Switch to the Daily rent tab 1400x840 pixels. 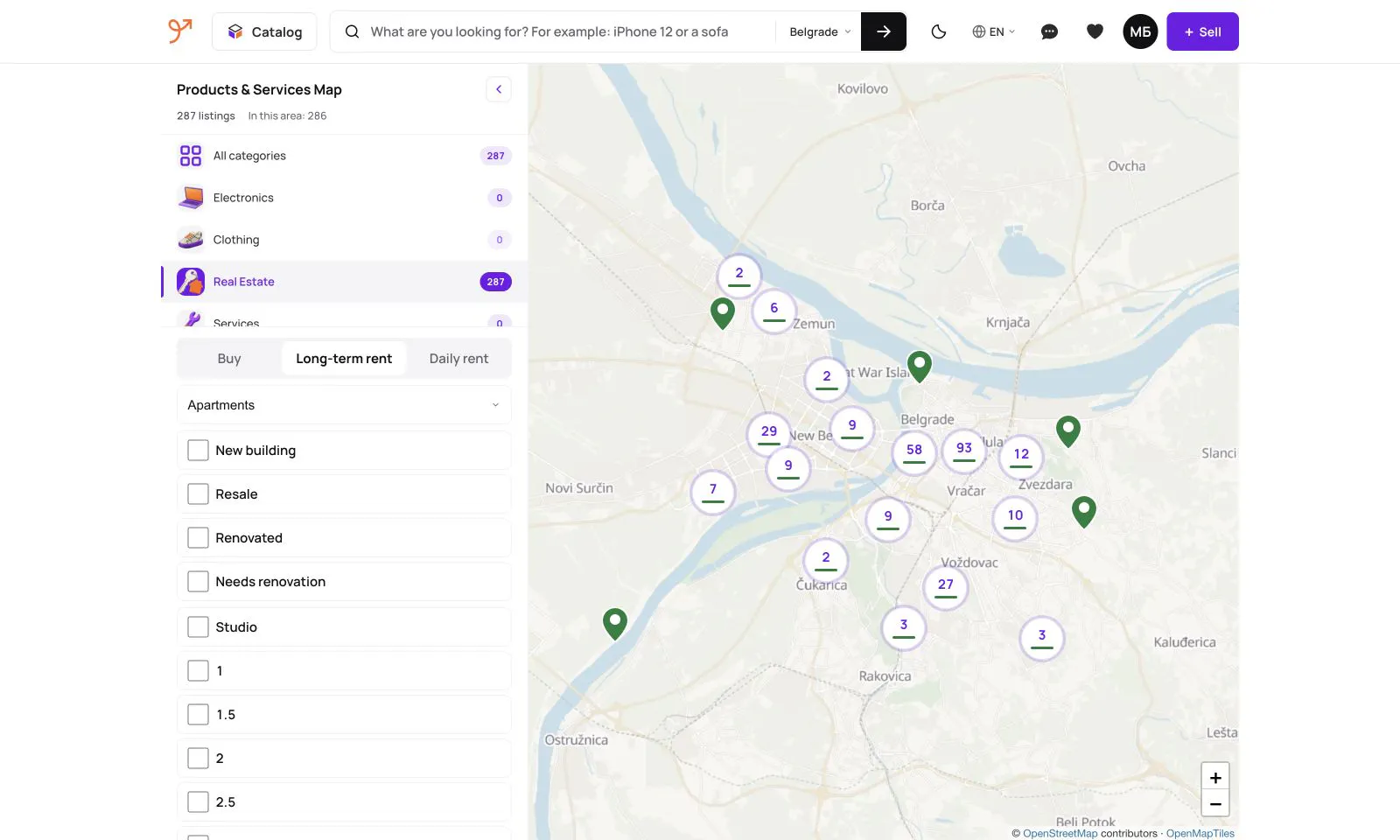click(458, 359)
